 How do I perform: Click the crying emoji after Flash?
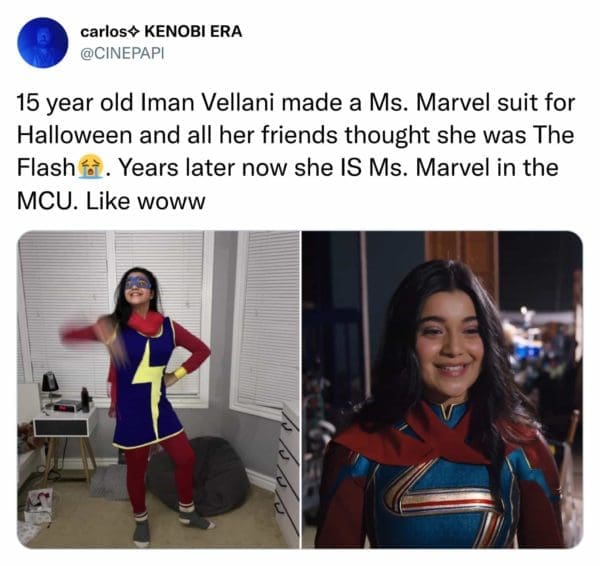pos(90,167)
